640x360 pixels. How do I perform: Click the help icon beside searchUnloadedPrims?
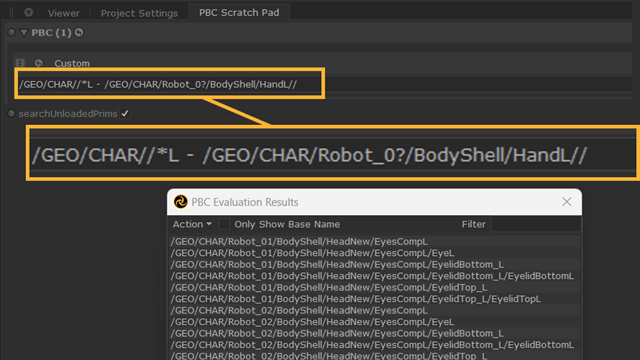tap(11, 113)
